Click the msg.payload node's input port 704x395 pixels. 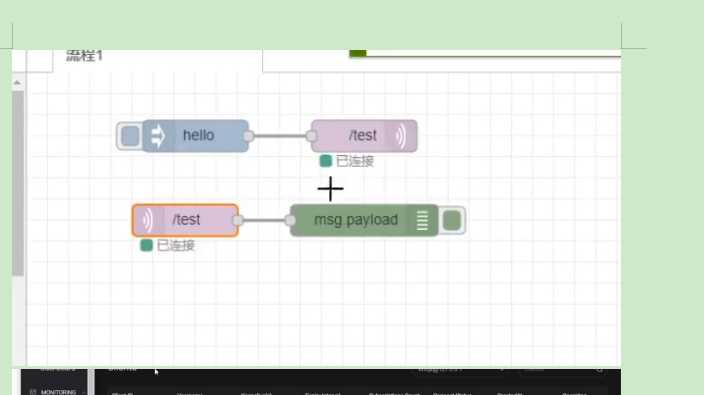pyautogui.click(x=290, y=220)
